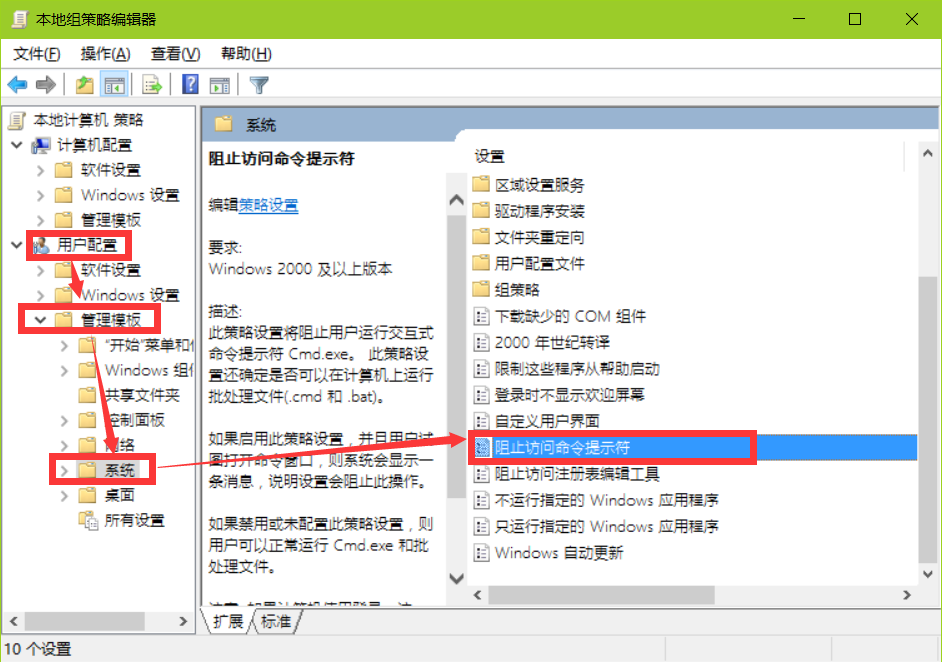Click the blue Back arrow toolbar icon

17,85
